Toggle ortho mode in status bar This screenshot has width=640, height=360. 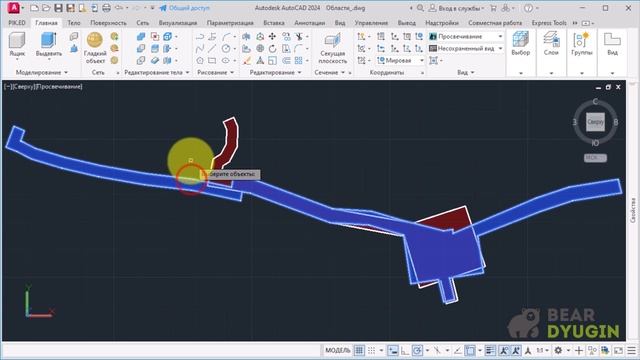pos(405,350)
